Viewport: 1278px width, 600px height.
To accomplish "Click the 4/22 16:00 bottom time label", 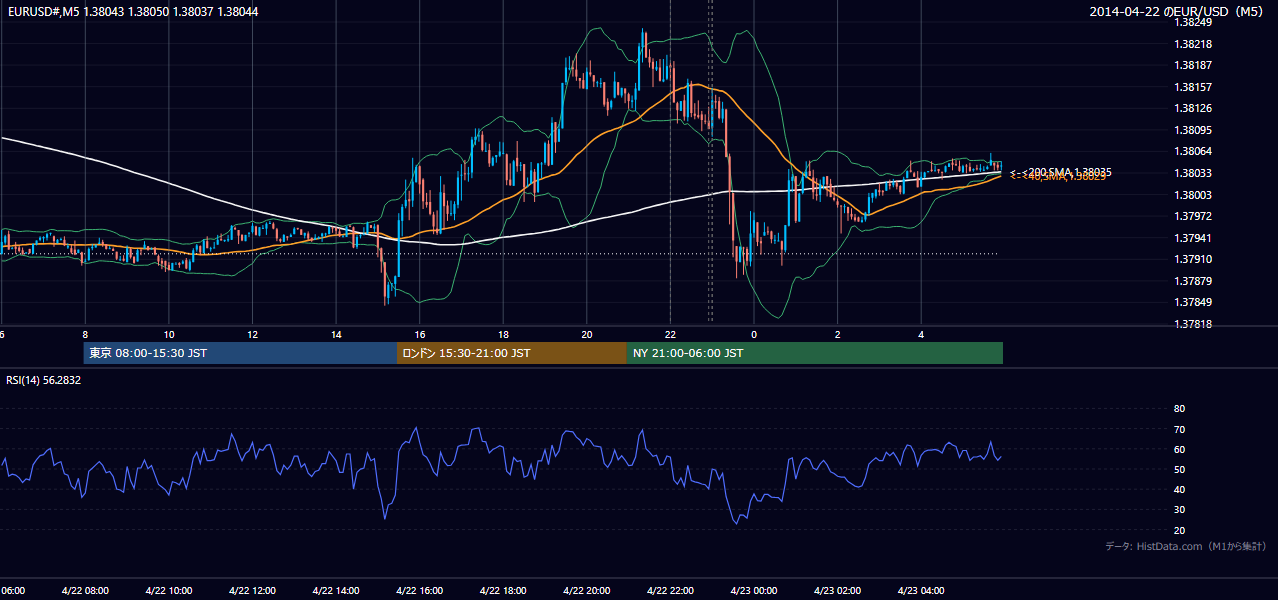I will point(420,590).
